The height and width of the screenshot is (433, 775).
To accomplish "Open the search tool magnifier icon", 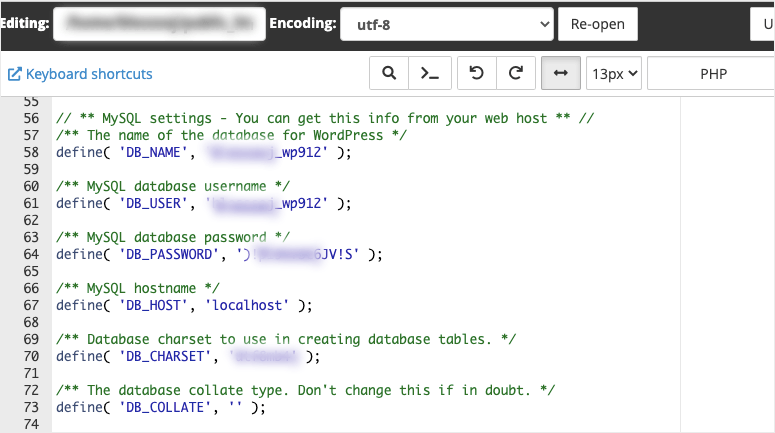I will tap(389, 74).
